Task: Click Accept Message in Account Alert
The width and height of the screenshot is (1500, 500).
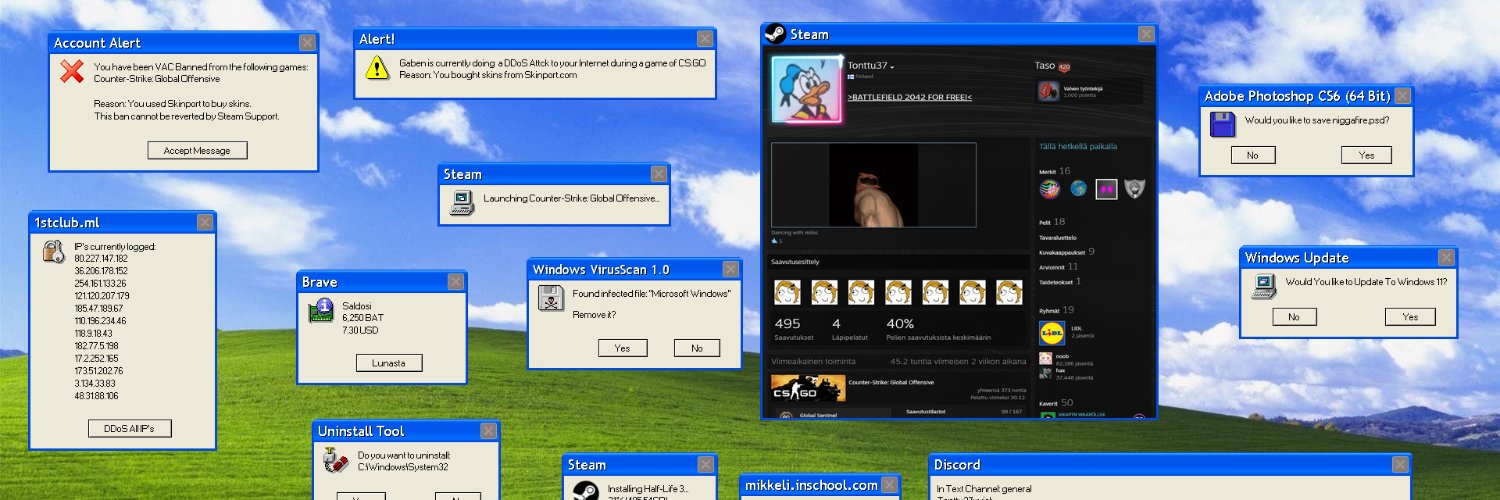Action: [x=198, y=150]
